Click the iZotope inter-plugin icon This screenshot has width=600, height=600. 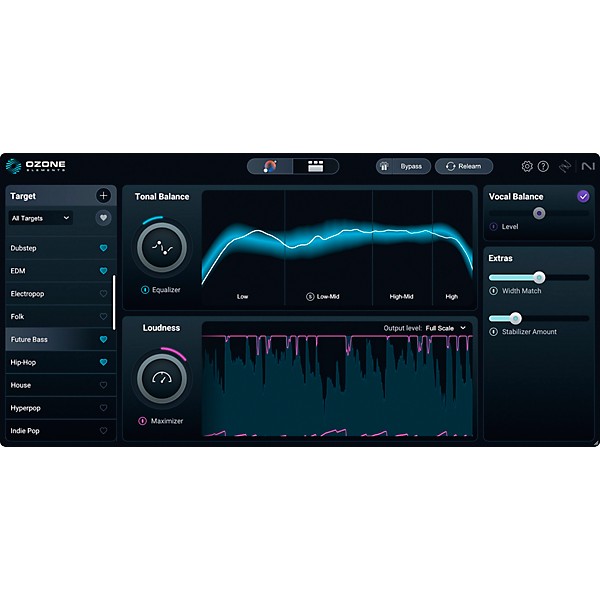(x=565, y=166)
